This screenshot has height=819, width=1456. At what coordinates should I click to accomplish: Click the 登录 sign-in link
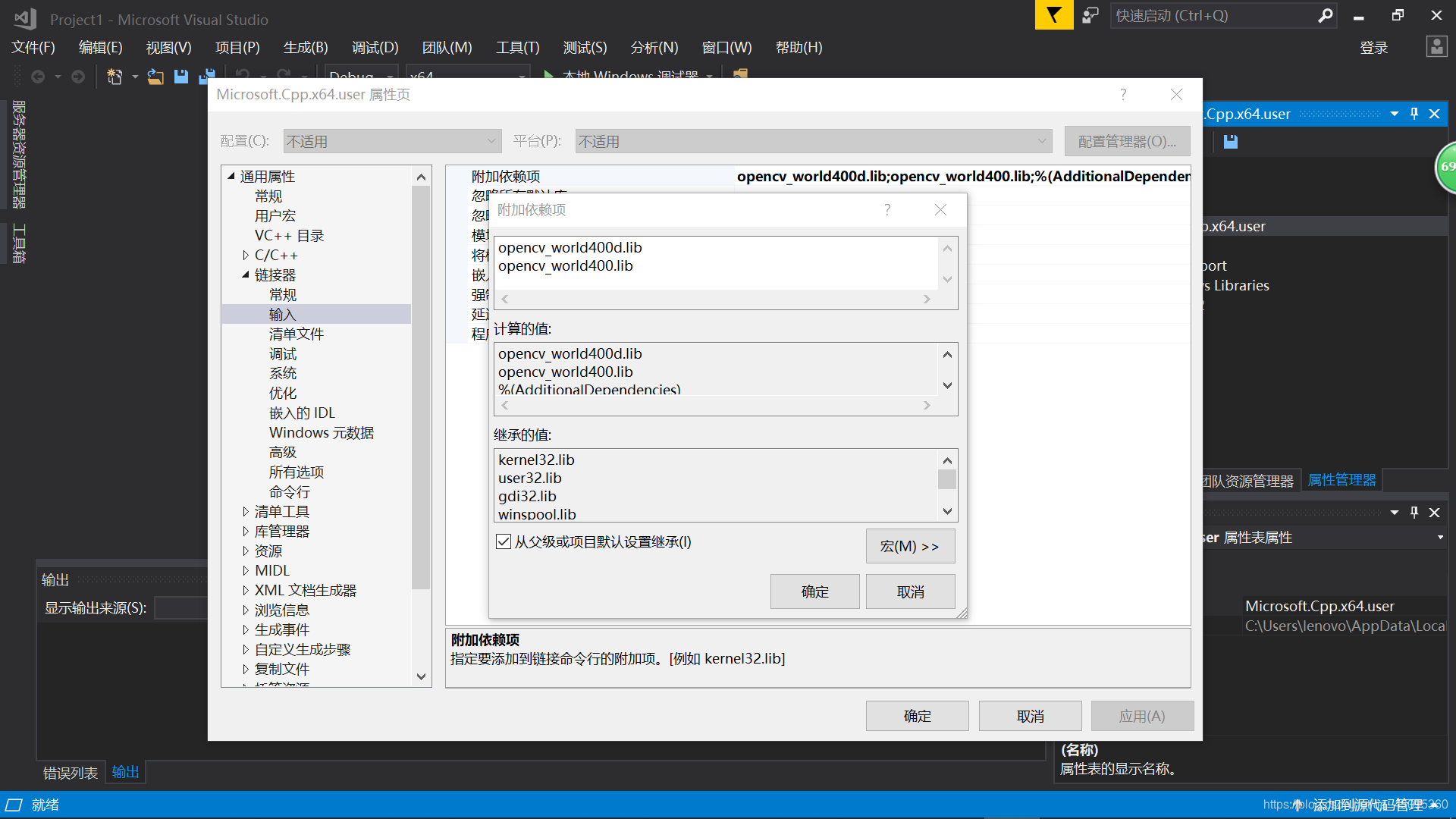pyautogui.click(x=1374, y=48)
